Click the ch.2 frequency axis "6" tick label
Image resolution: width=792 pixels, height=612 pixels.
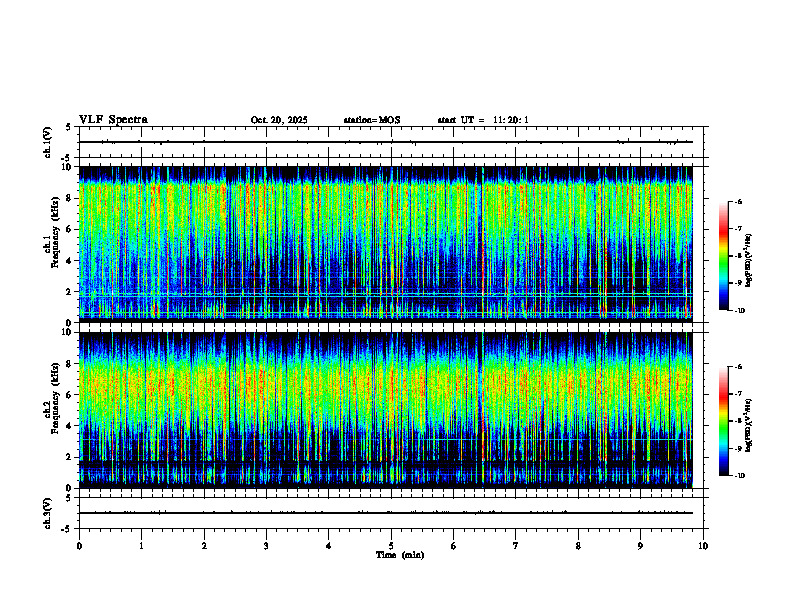pos(69,395)
